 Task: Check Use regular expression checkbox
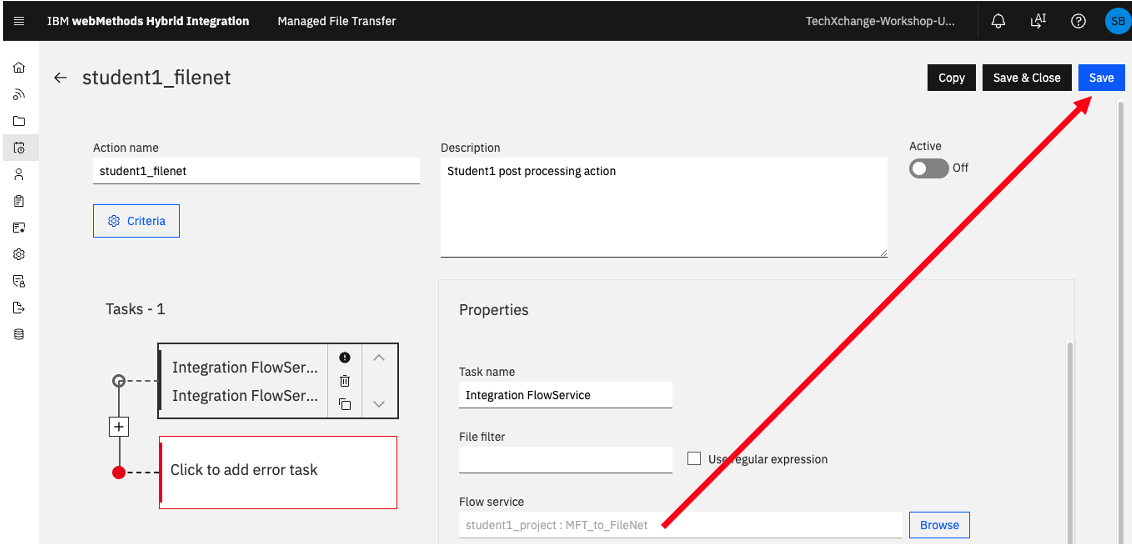click(694, 458)
